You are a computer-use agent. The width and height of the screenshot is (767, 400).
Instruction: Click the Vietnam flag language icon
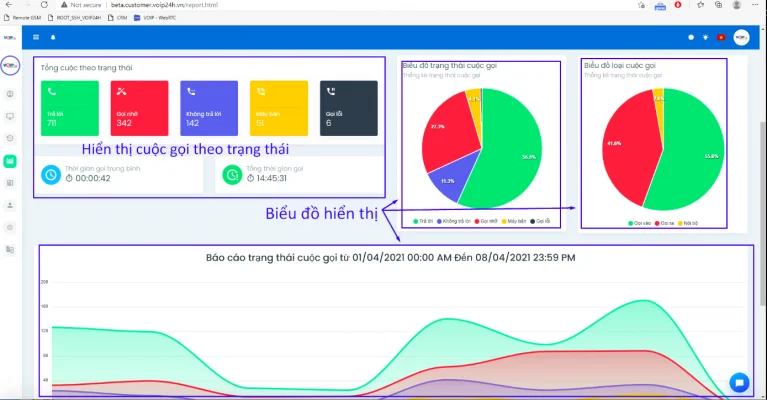tap(721, 38)
